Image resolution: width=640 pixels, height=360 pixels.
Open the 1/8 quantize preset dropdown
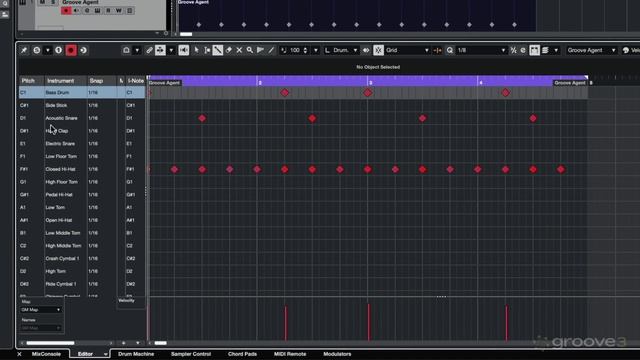(481, 50)
